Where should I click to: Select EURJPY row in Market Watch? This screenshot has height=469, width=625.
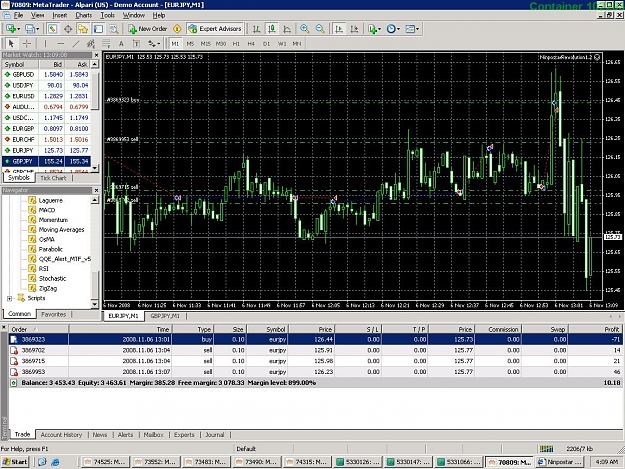46,151
